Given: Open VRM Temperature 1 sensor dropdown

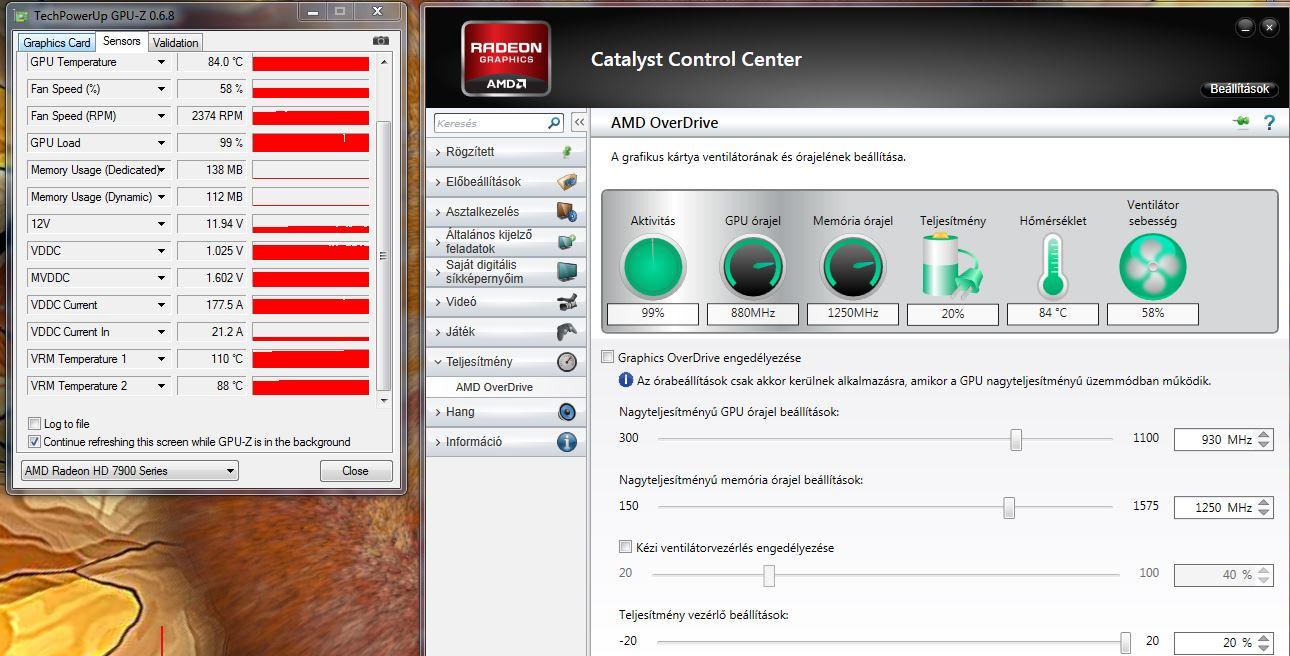Looking at the screenshot, I should pyautogui.click(x=161, y=359).
